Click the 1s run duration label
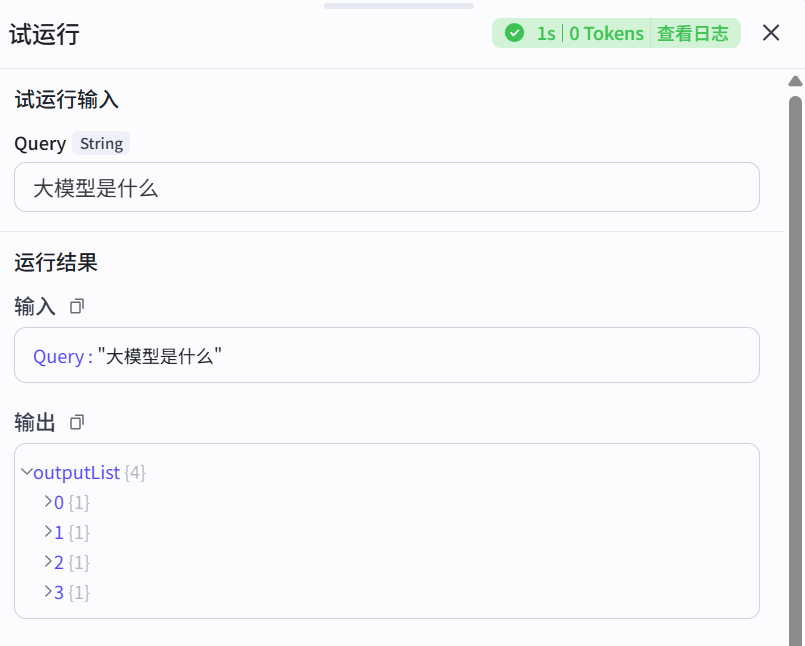 pos(546,34)
